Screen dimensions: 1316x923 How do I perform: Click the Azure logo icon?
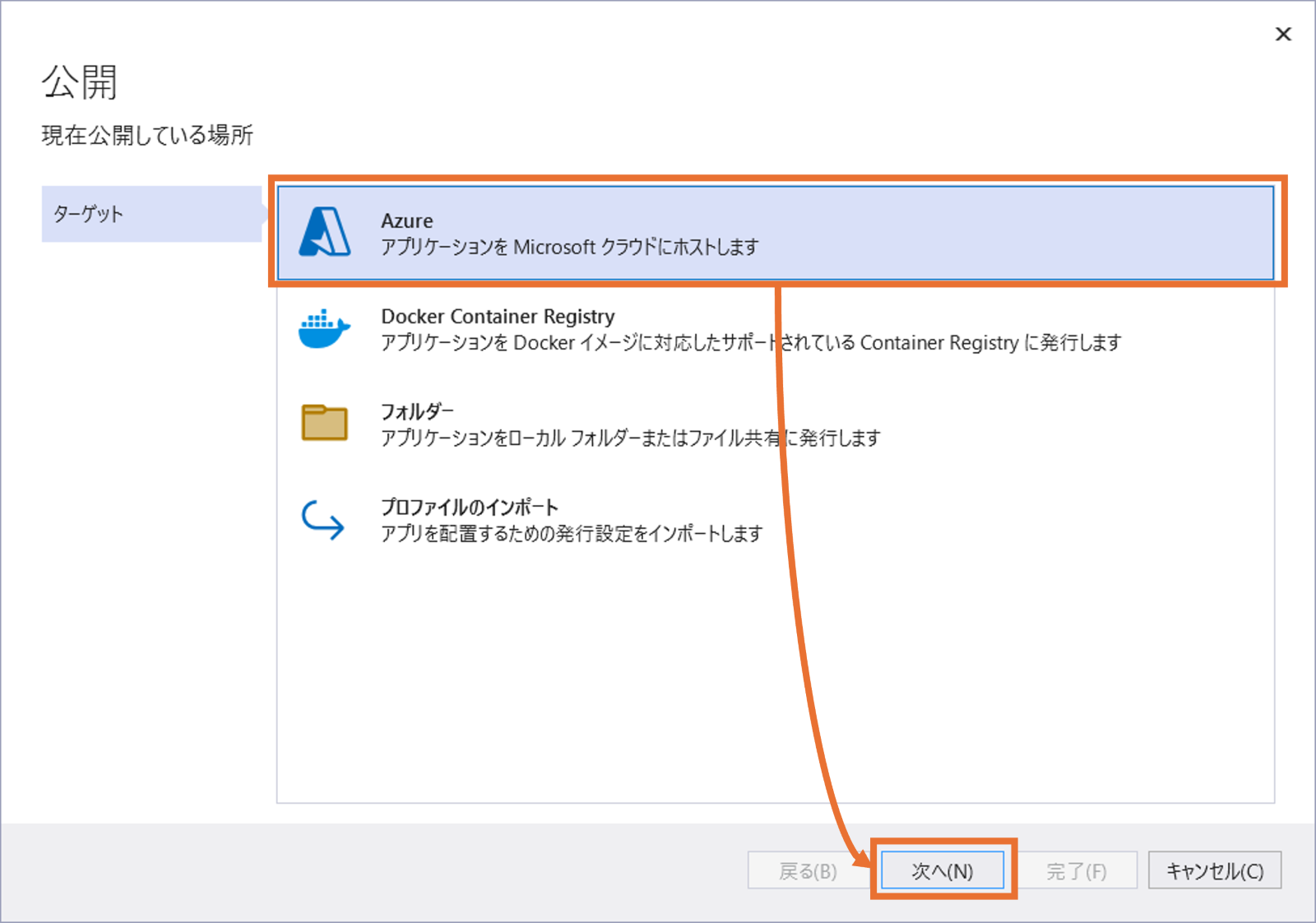[x=325, y=232]
